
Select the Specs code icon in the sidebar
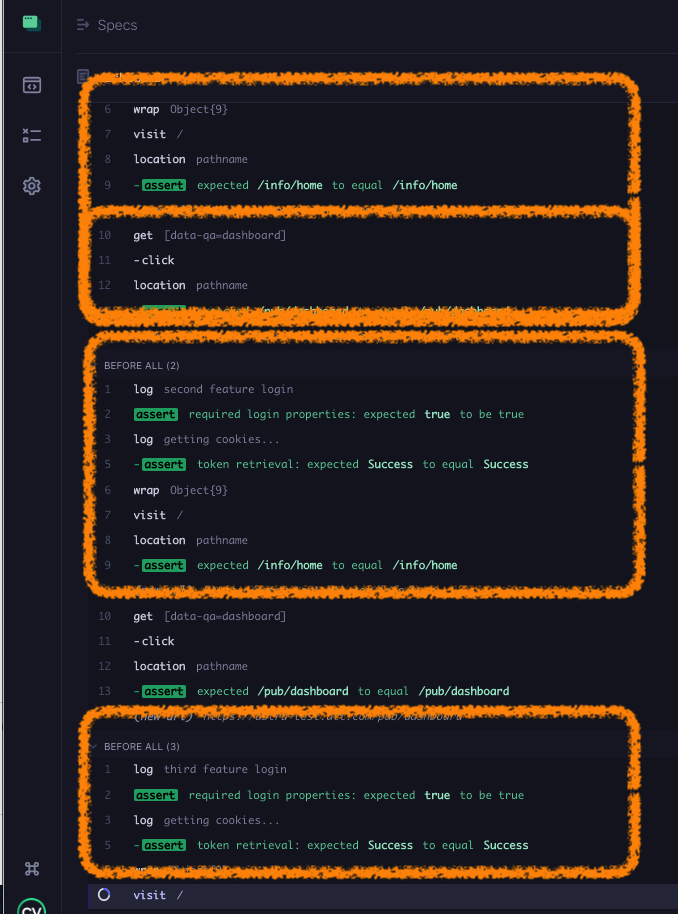coord(31,85)
